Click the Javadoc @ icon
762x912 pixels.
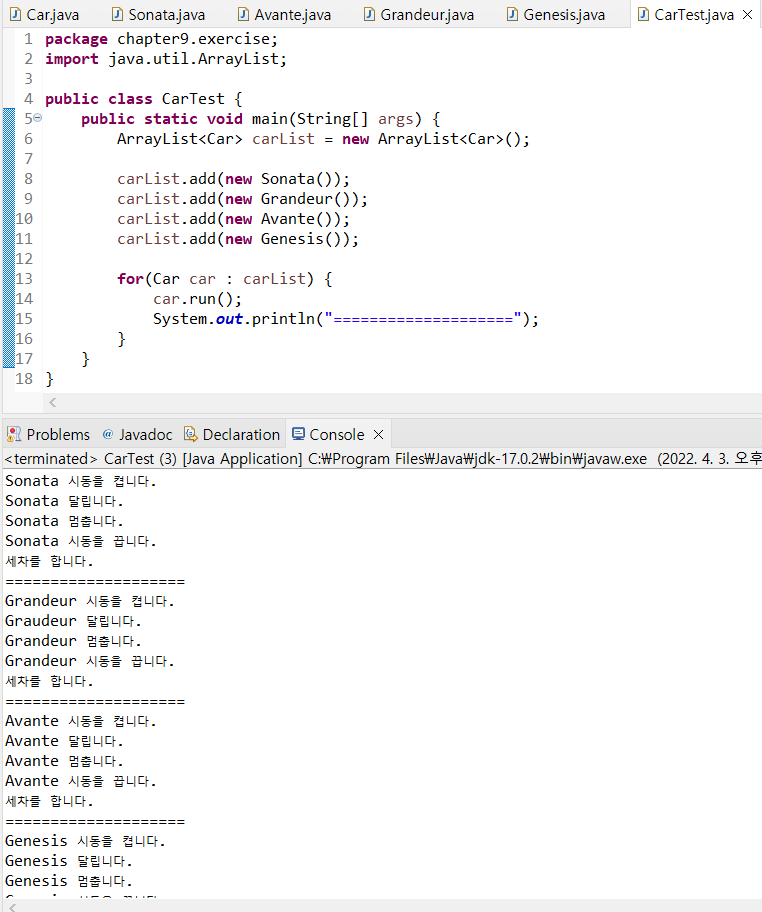click(x=108, y=434)
